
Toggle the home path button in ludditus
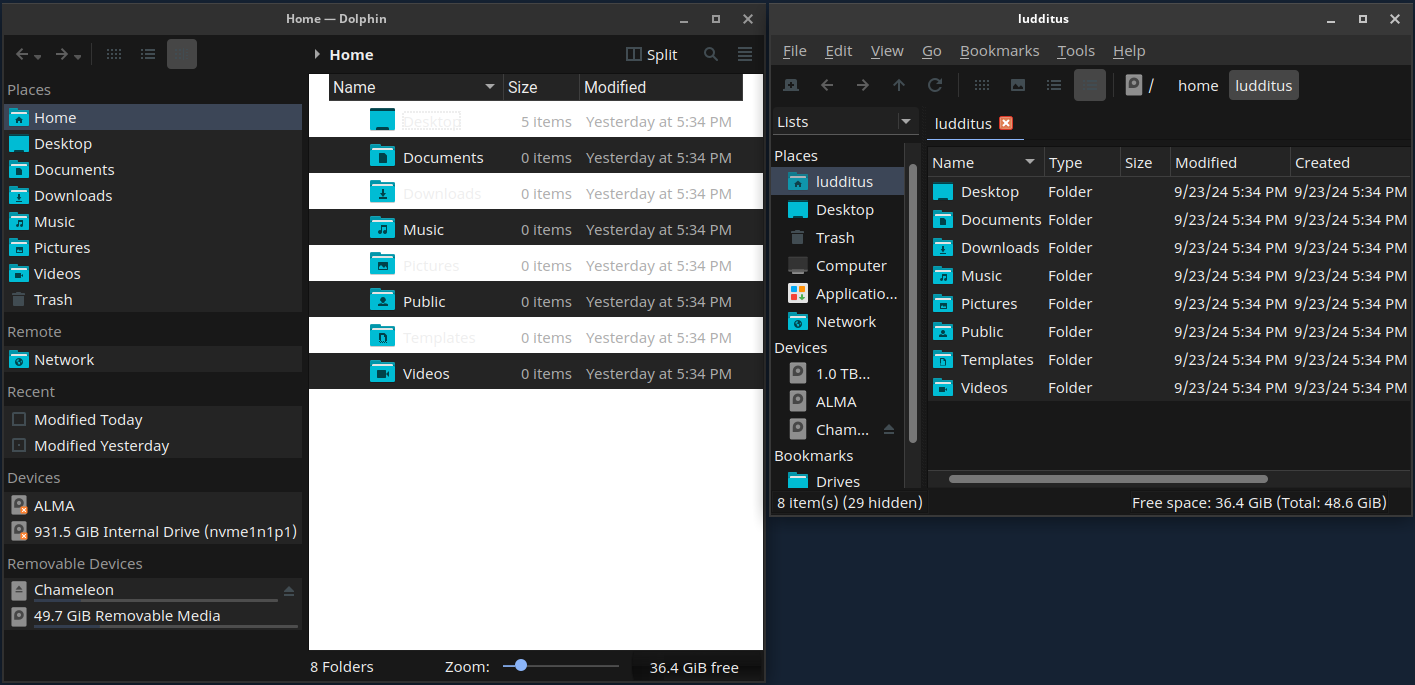[1197, 86]
